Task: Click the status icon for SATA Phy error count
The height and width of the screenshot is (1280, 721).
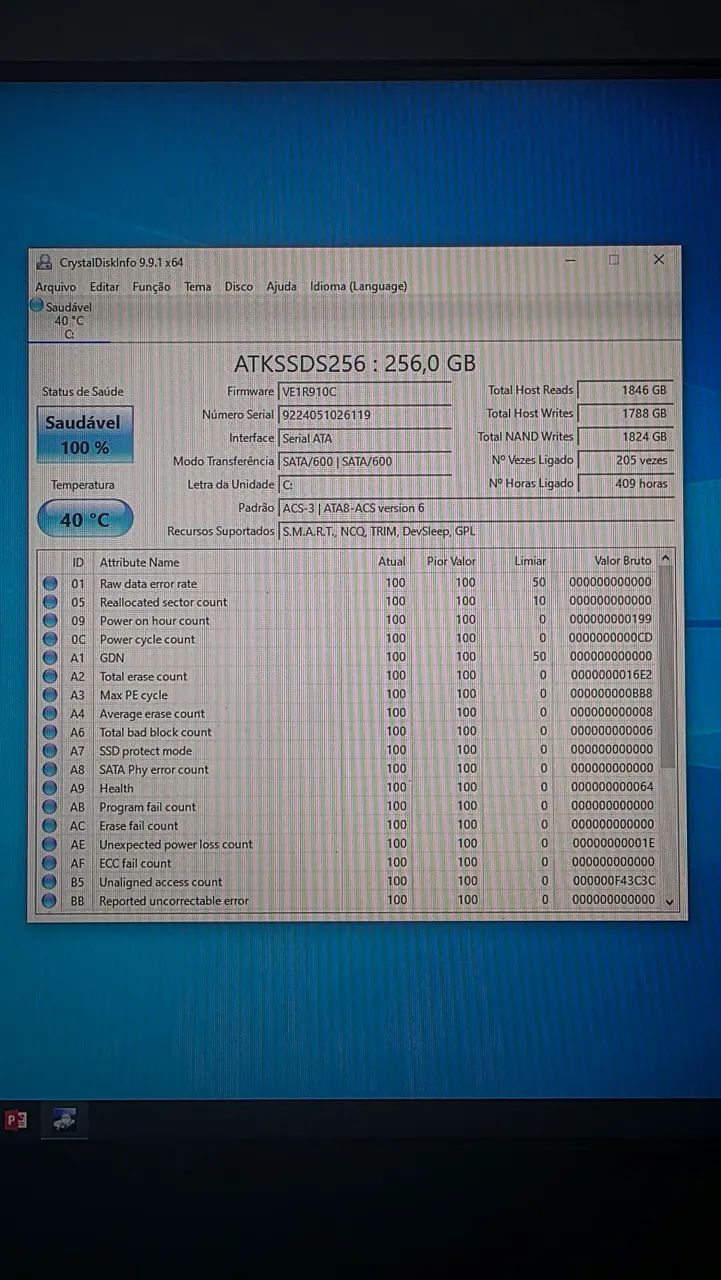Action: tap(50, 770)
